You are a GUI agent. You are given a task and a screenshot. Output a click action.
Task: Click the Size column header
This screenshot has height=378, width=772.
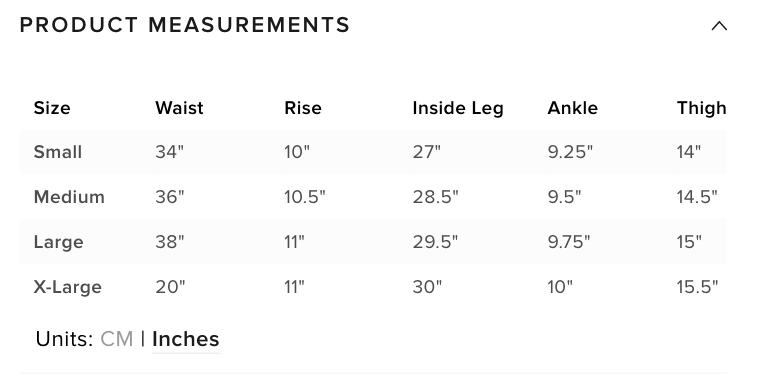[x=52, y=108]
